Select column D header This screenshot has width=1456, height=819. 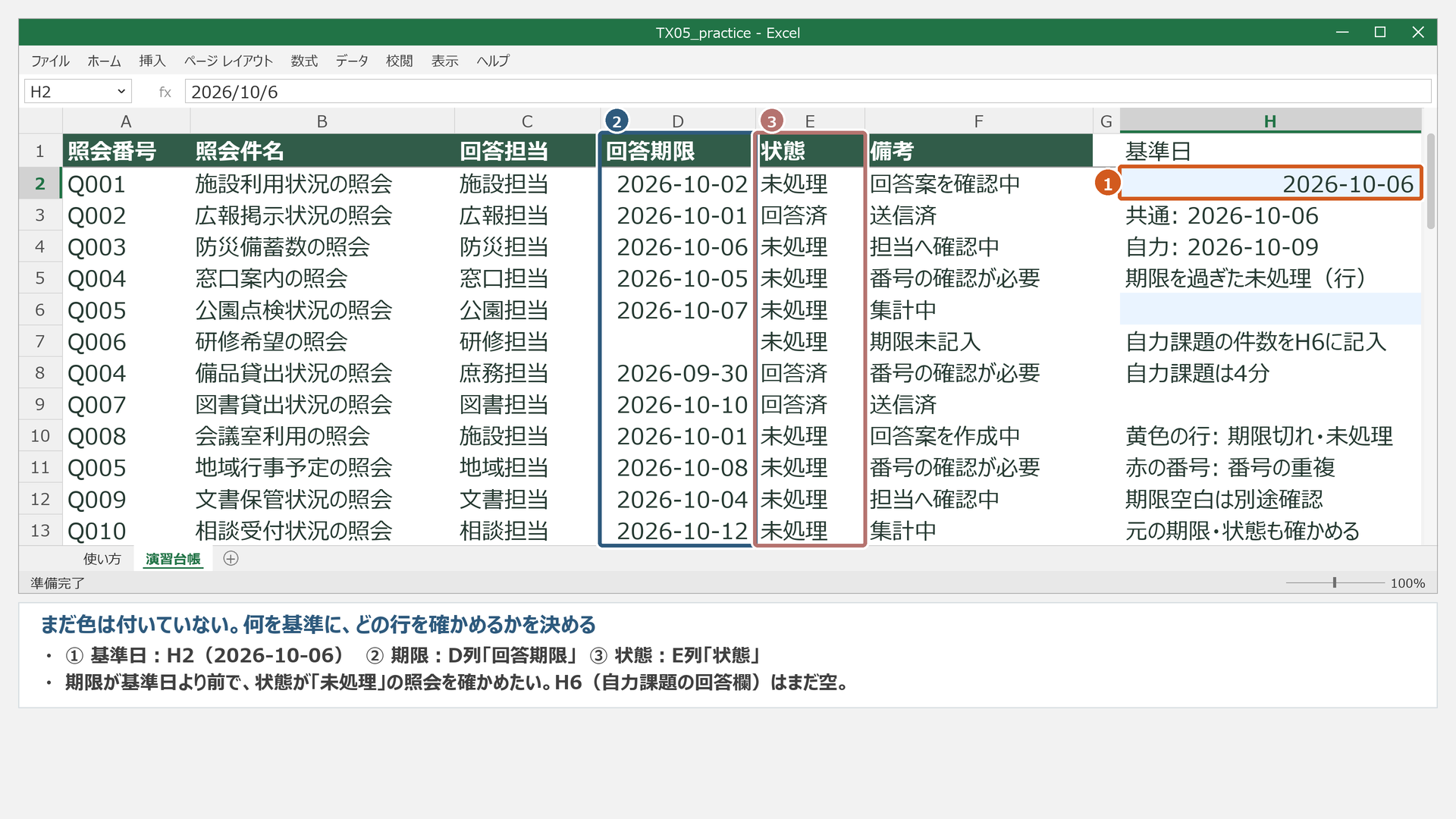[678, 121]
